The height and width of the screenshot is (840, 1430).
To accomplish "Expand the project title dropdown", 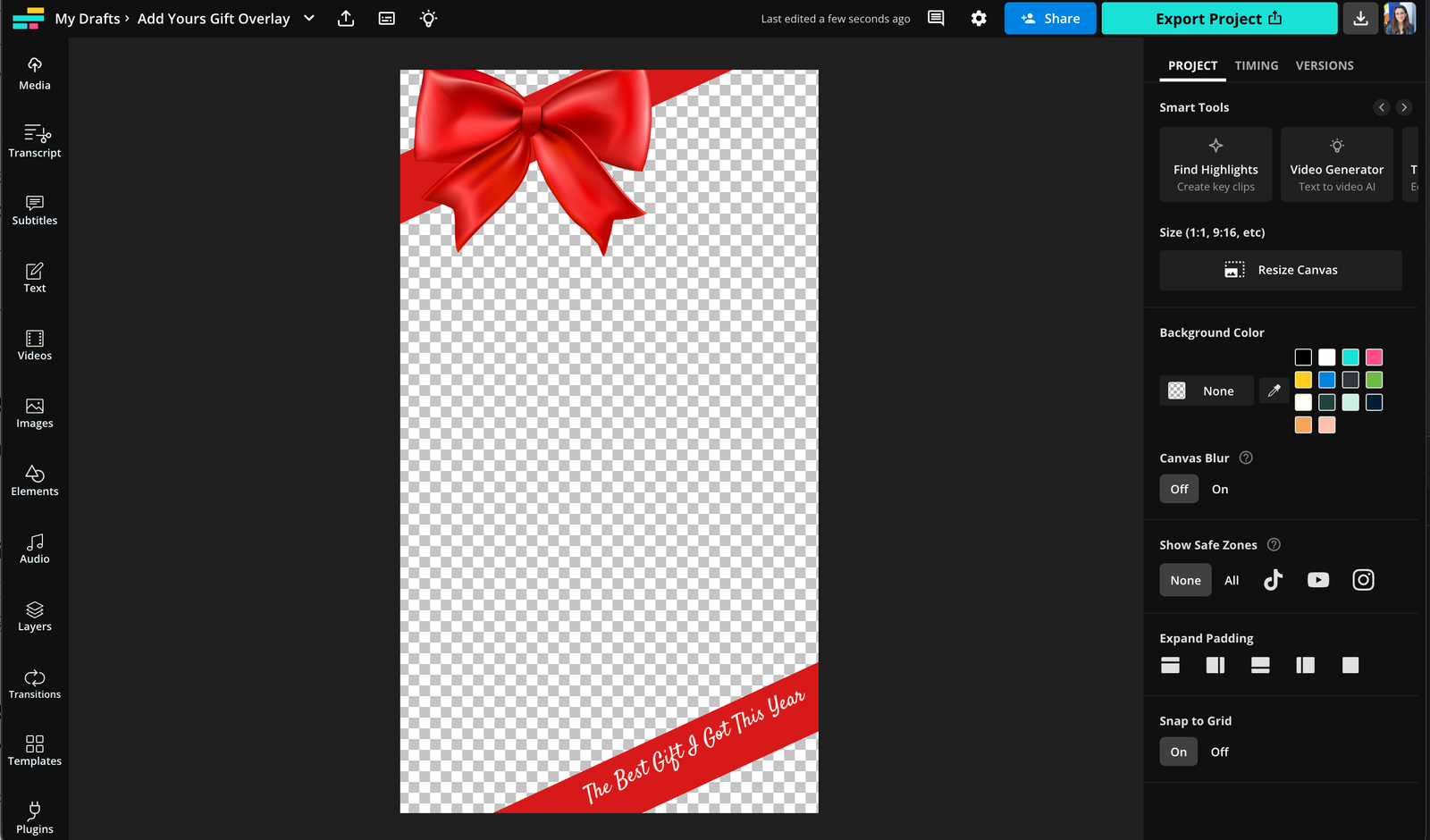I will (x=307, y=18).
